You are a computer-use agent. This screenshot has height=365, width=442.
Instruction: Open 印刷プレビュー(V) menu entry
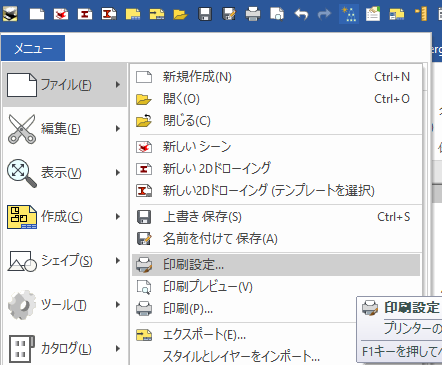[x=276, y=287]
